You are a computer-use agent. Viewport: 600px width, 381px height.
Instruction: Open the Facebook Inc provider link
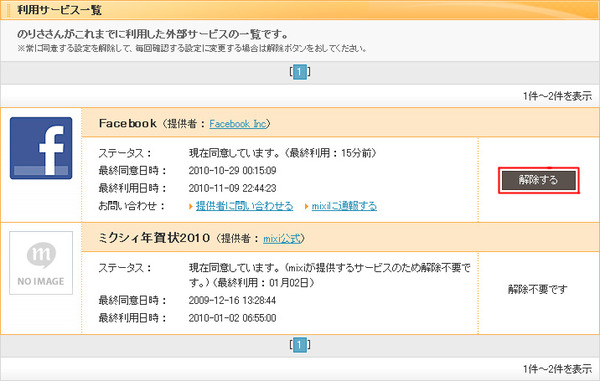pyautogui.click(x=237, y=124)
